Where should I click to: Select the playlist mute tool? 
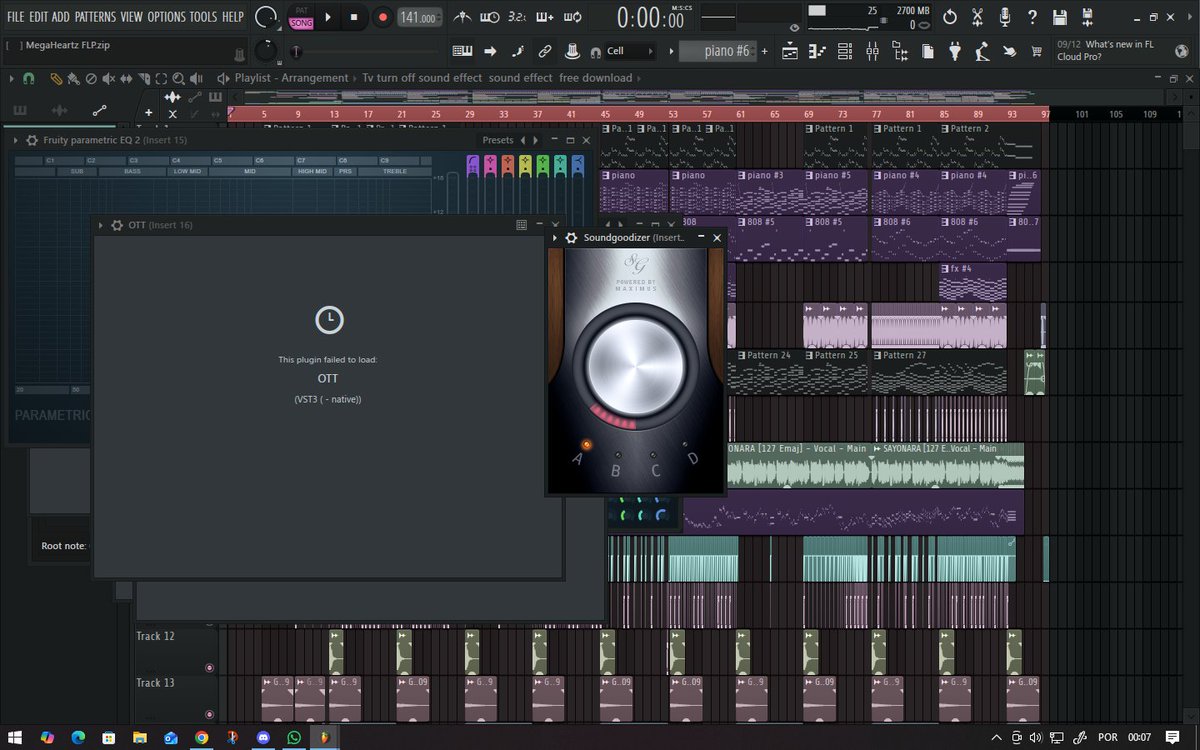[x=109, y=78]
